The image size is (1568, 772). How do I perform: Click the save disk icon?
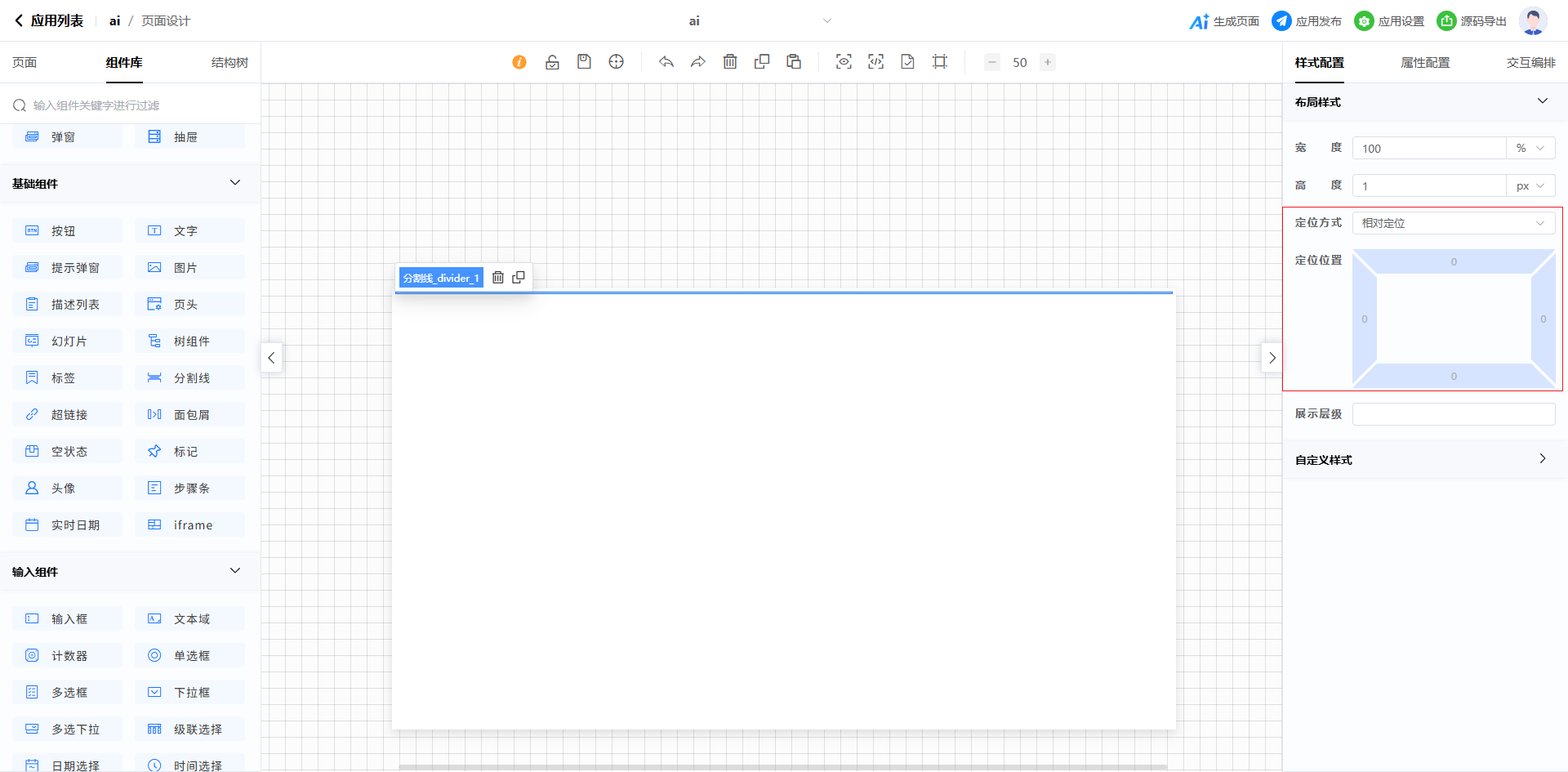point(584,62)
